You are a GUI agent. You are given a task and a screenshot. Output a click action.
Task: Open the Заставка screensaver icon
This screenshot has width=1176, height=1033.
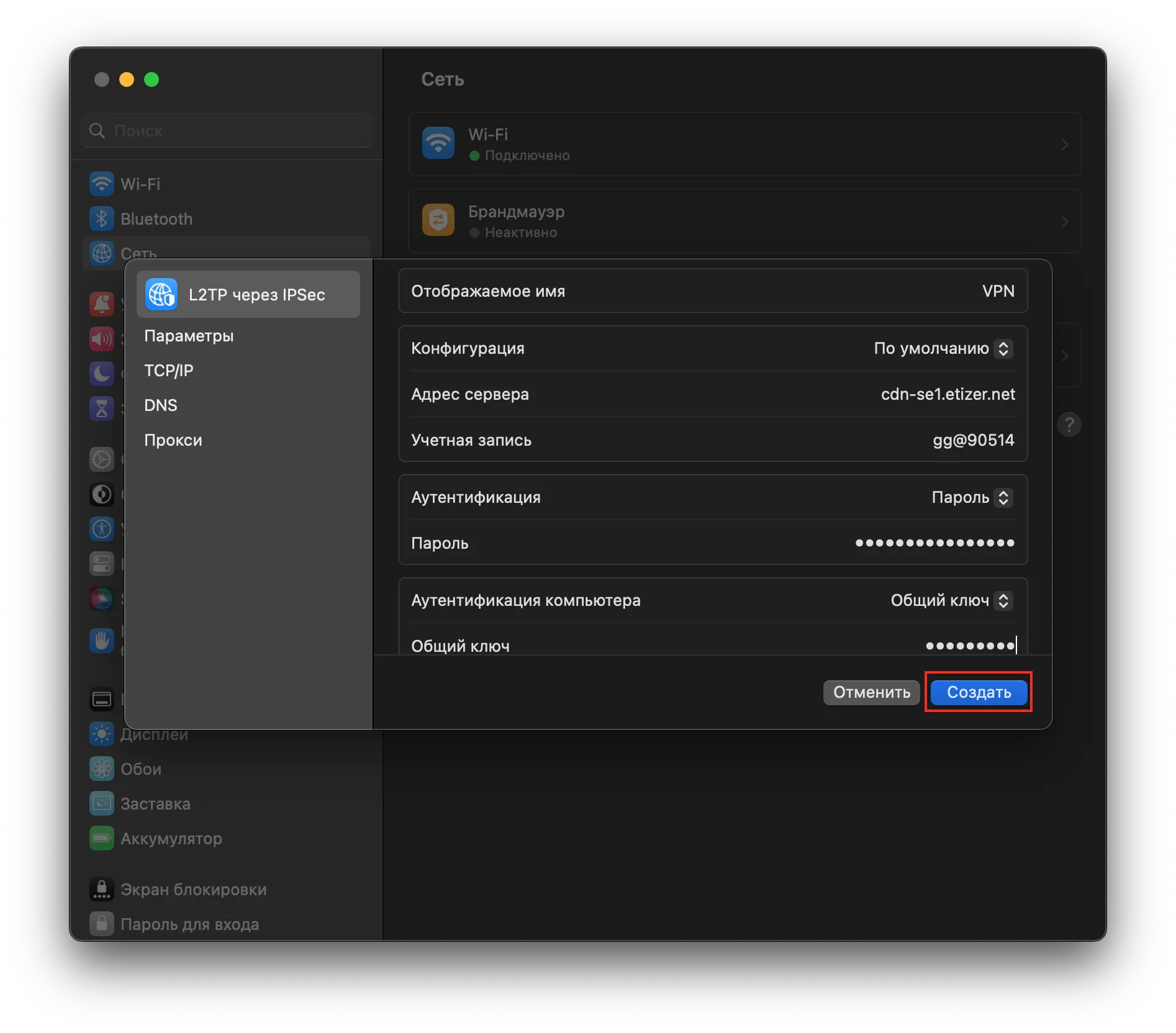tap(102, 804)
